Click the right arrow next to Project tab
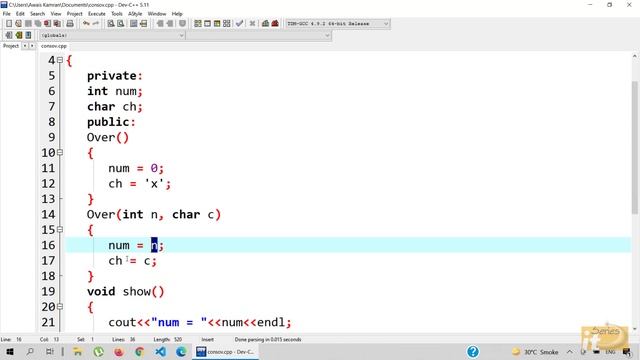This screenshot has height=360, width=640. click(32, 46)
